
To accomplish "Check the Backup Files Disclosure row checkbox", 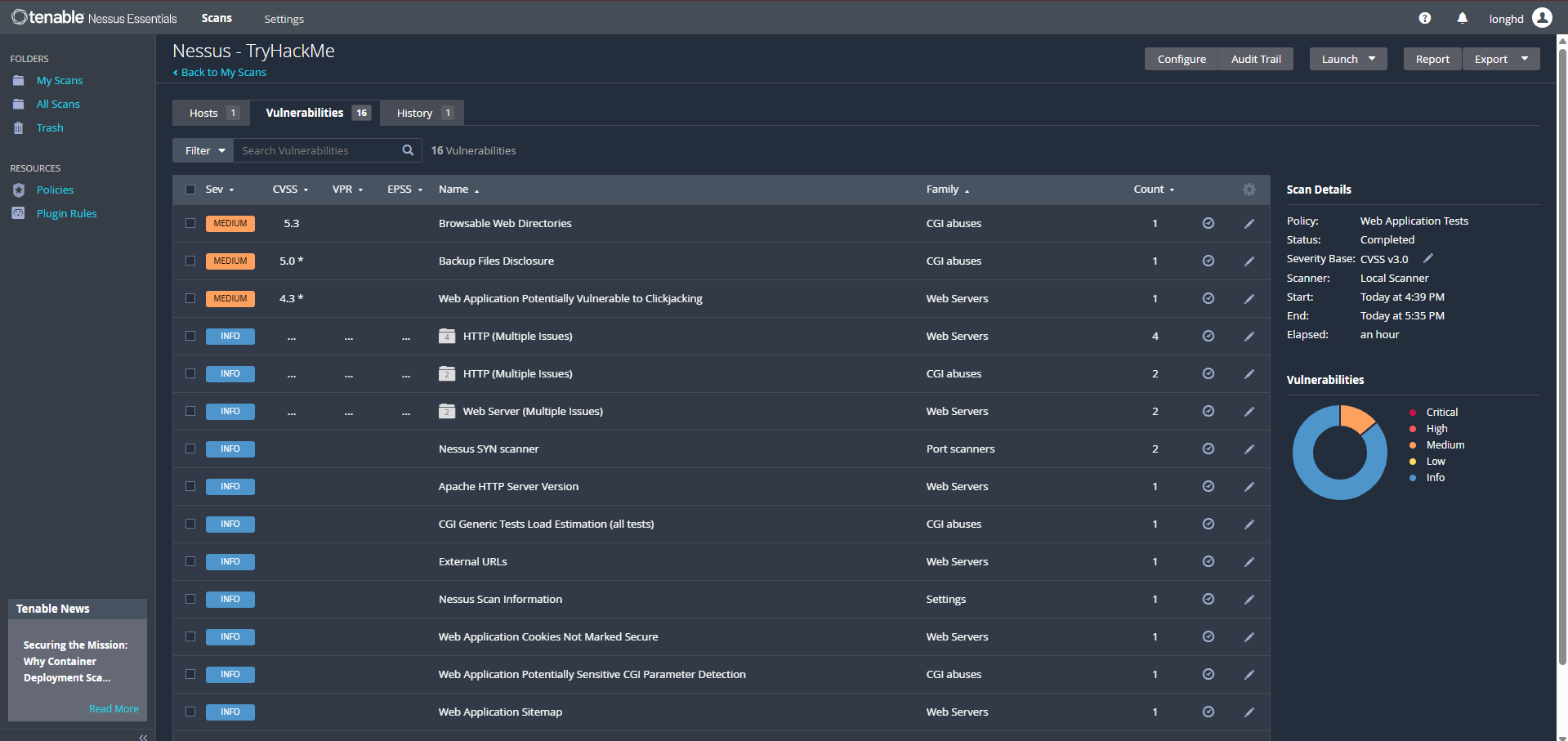I will click(190, 261).
